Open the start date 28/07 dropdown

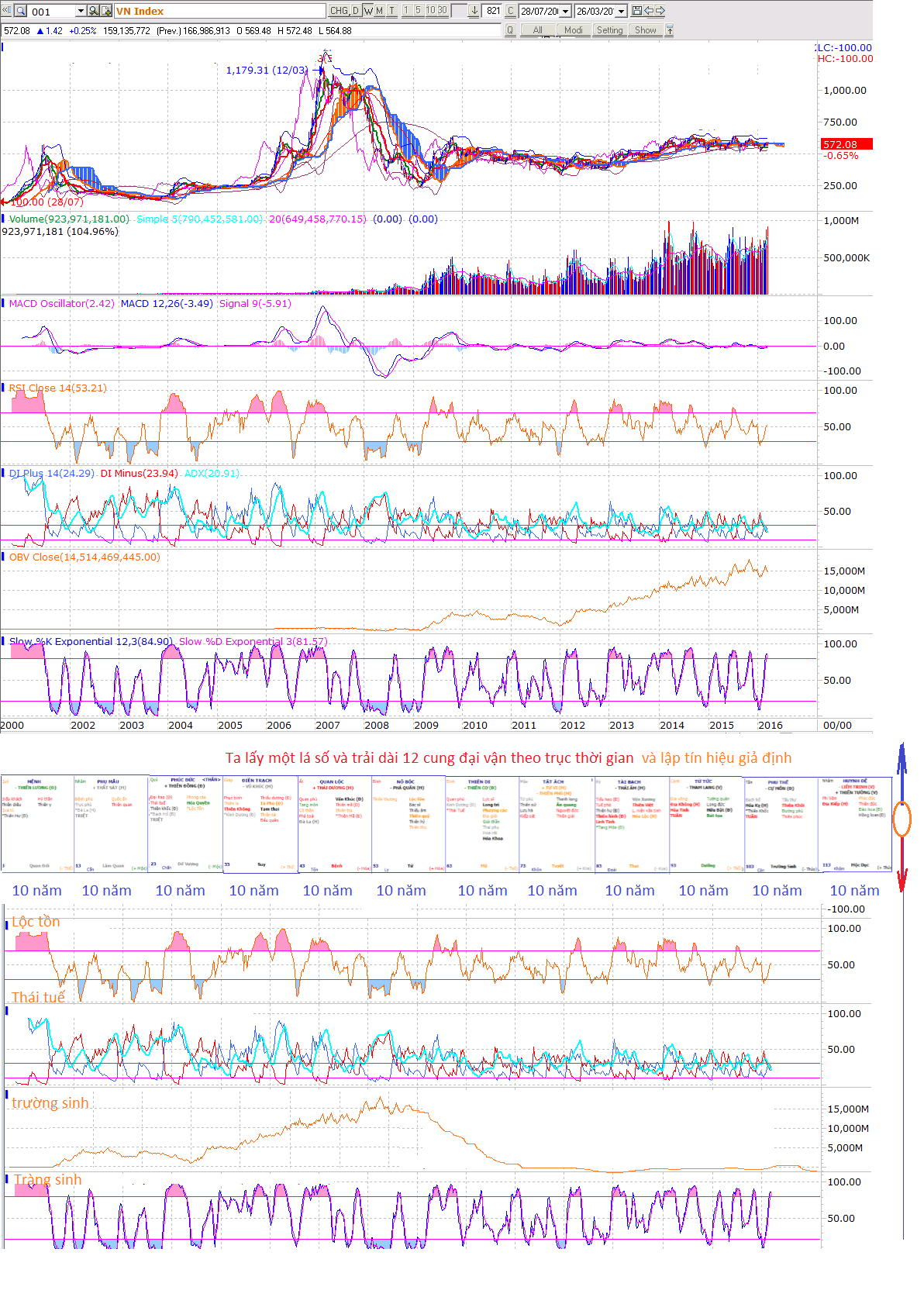click(565, 12)
